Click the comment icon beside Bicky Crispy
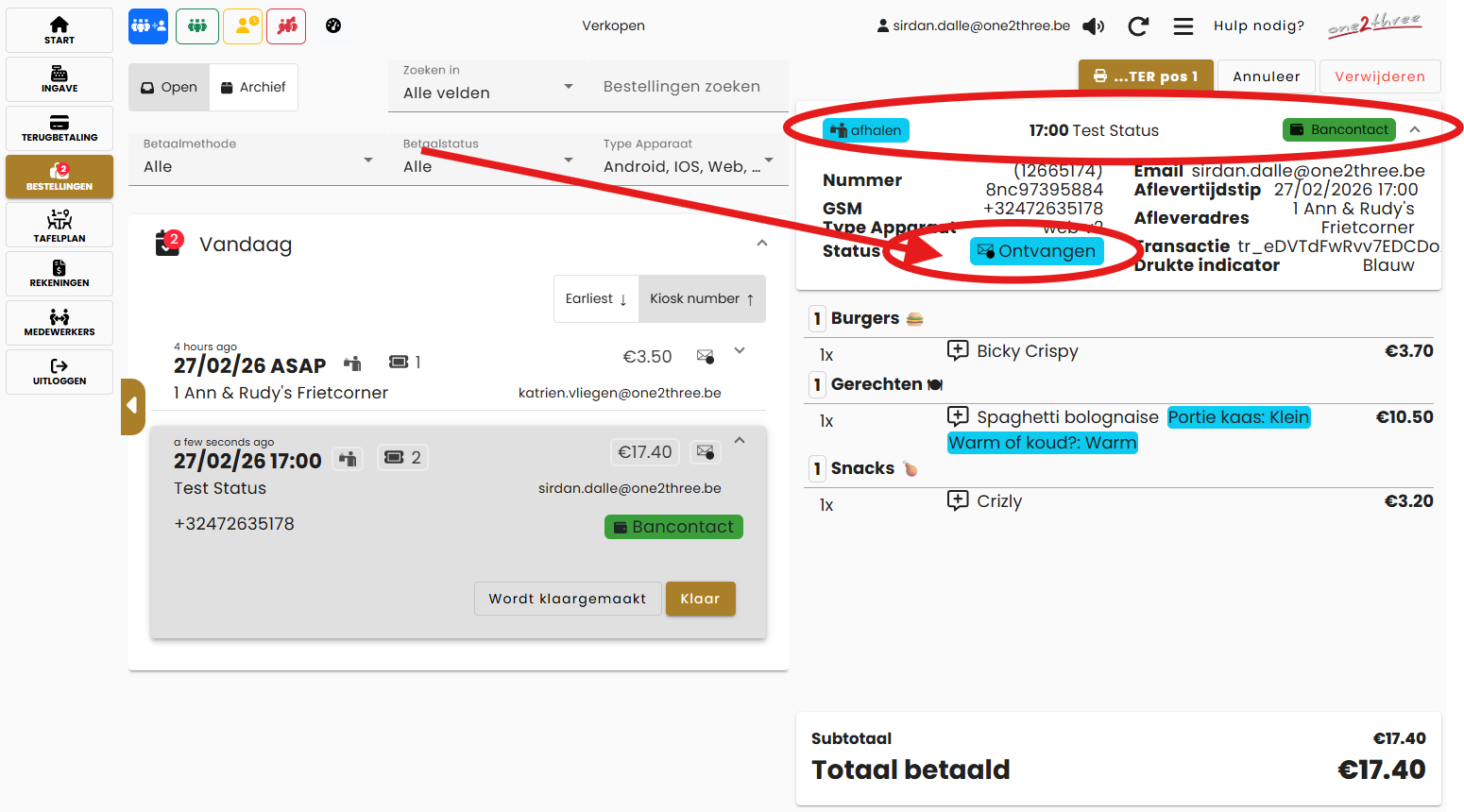Screen dimensions: 1464x812 (x=958, y=350)
